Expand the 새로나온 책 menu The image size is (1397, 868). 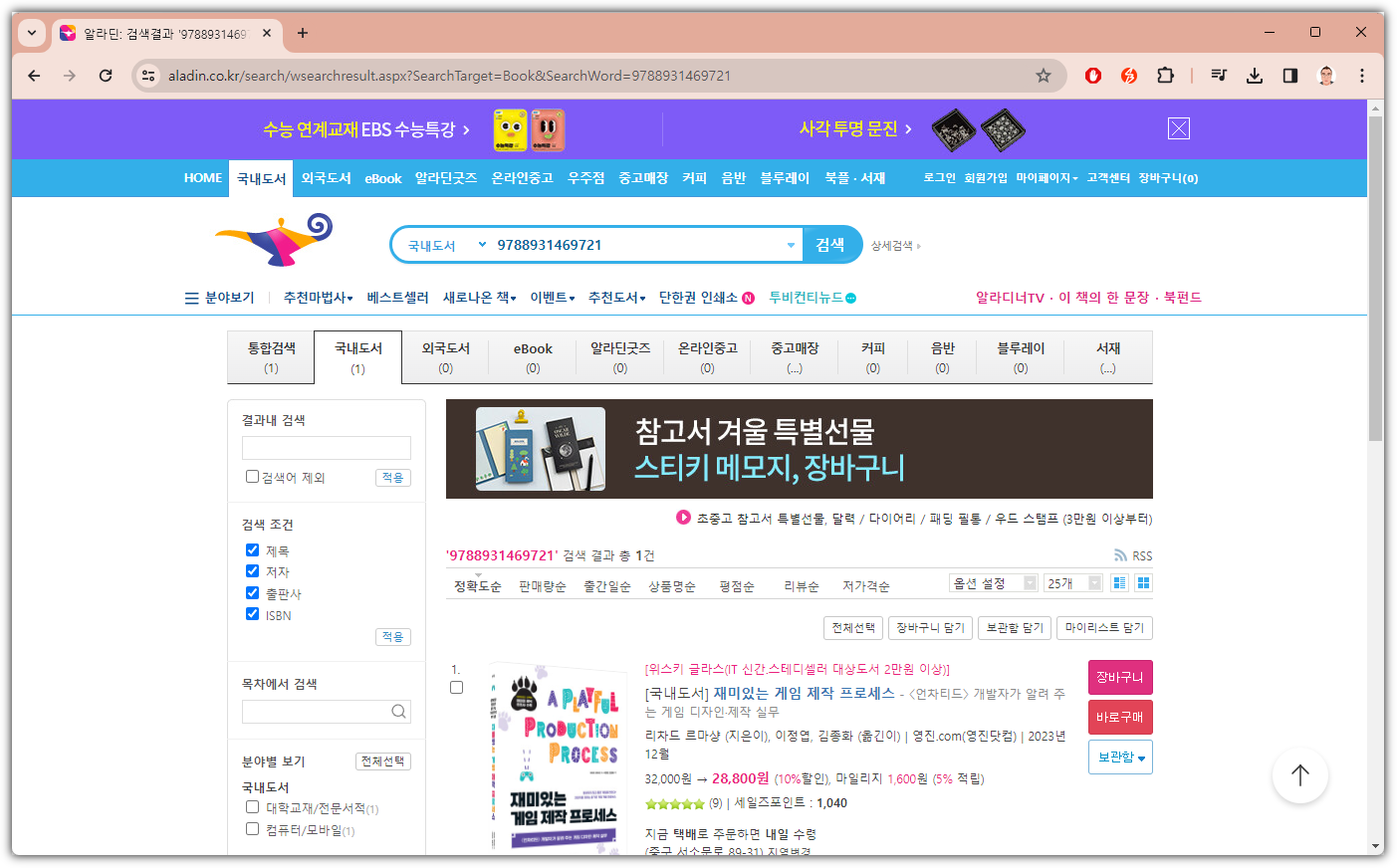pos(480,298)
